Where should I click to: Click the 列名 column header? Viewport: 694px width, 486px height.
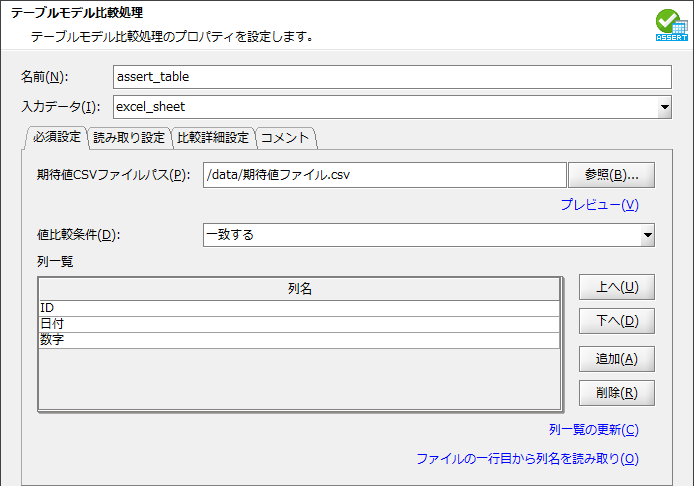299,289
